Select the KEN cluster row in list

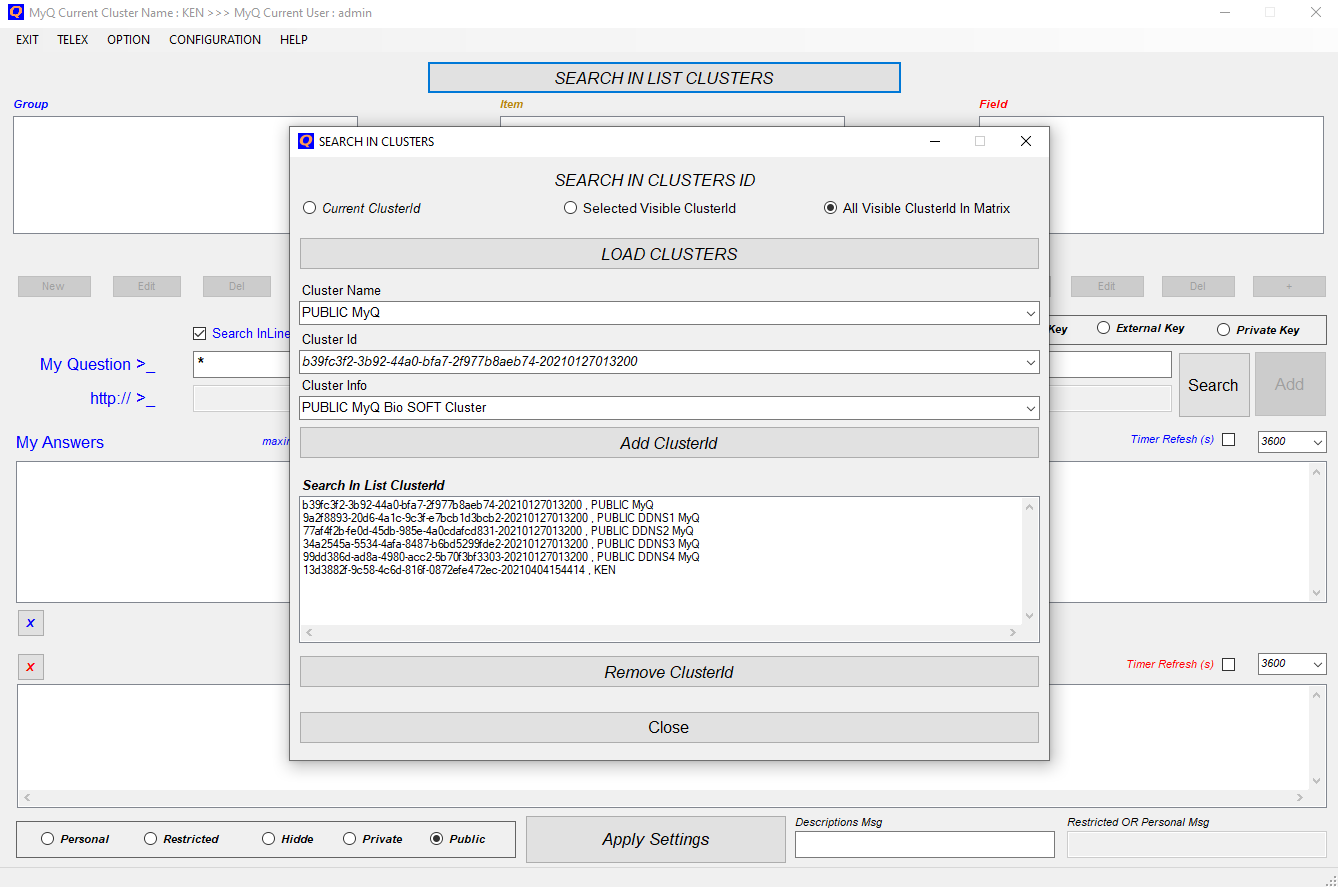coord(459,570)
